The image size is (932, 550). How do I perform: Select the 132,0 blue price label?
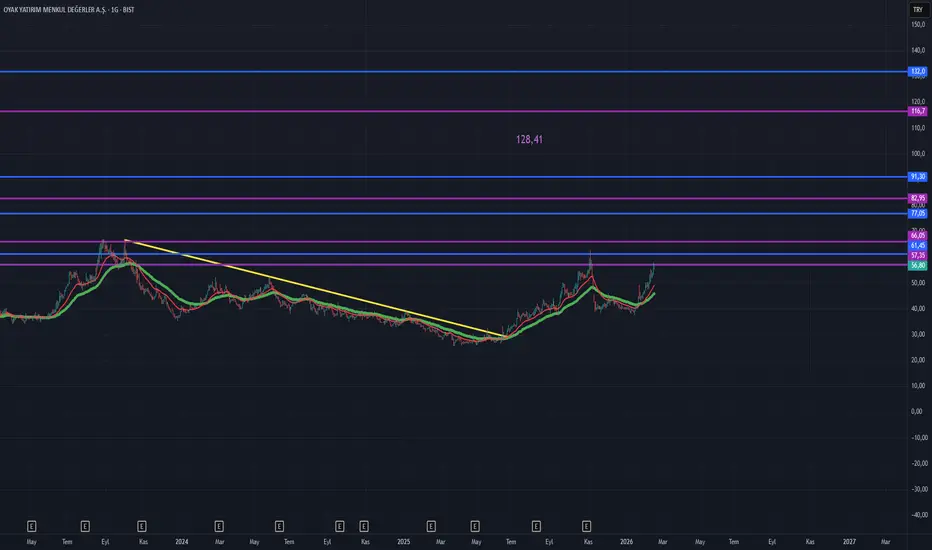coord(918,71)
